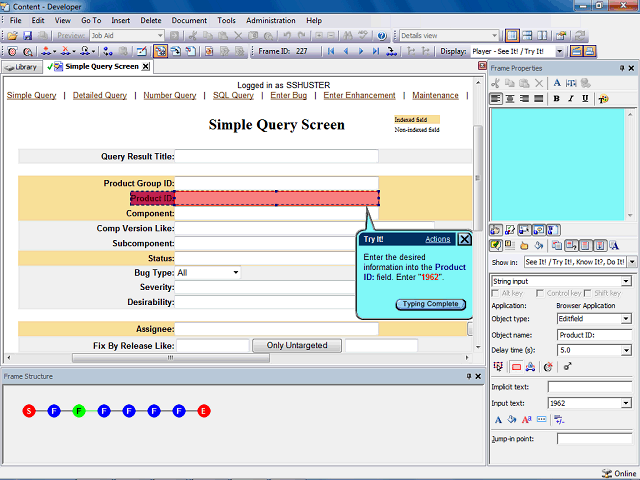
Task: Center align bubble text
Action: [x=510, y=99]
